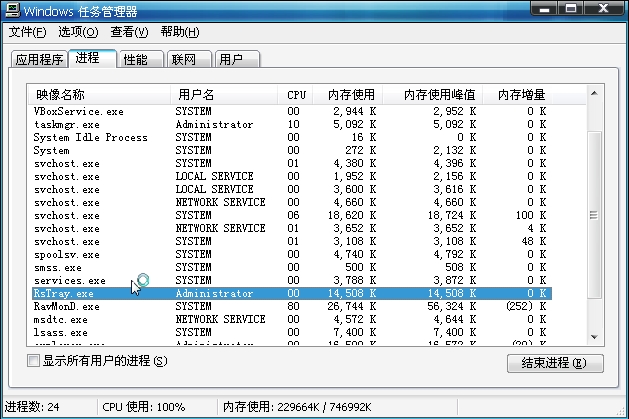Click the 进程数: 24 status entry
This screenshot has width=629, height=419.
(32, 407)
